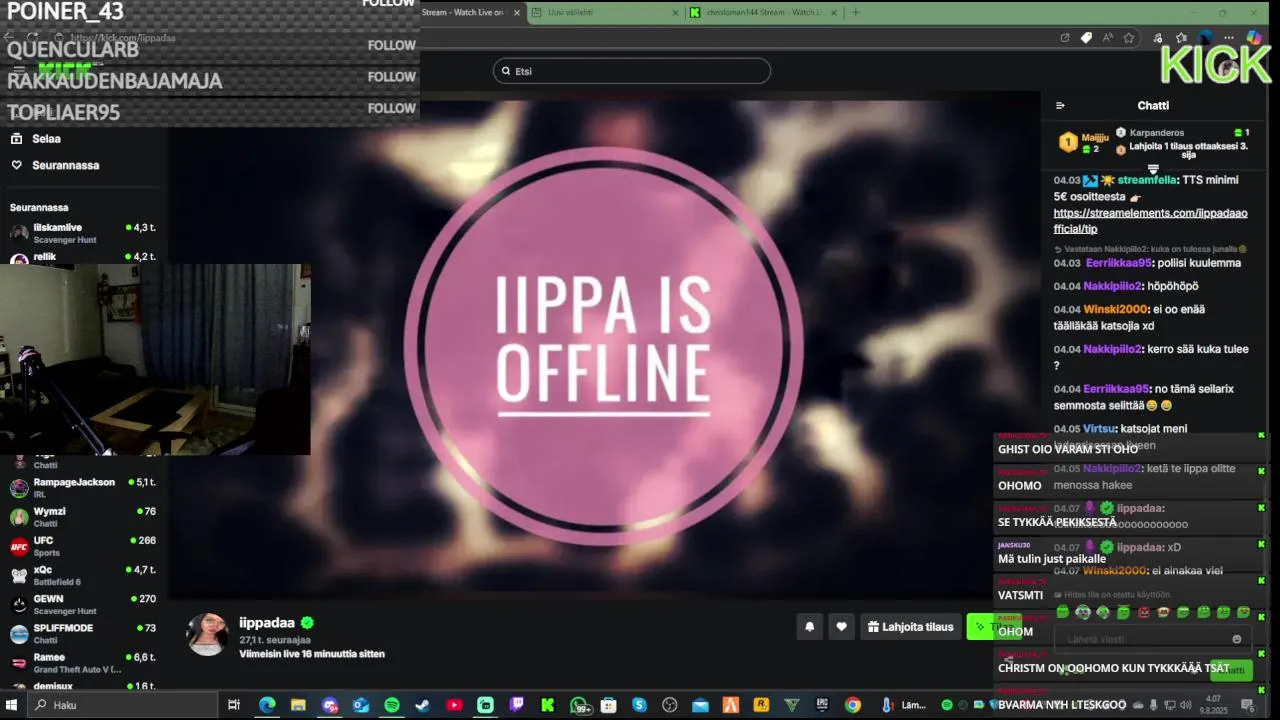Screen dimensions: 1280x720
Task: Click open-in-app icon in address bar
Action: point(1065,38)
